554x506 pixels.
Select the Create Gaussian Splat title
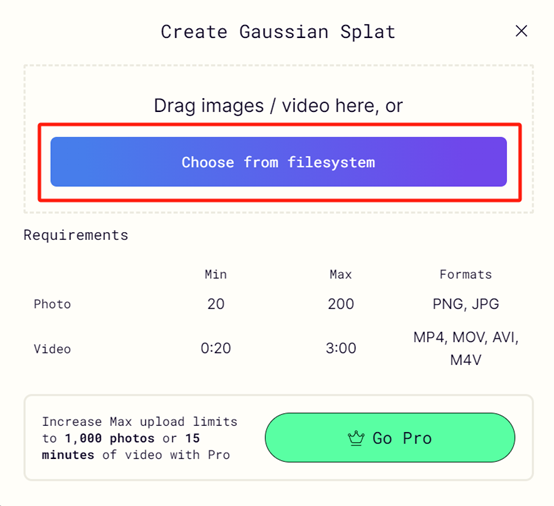coord(278,32)
